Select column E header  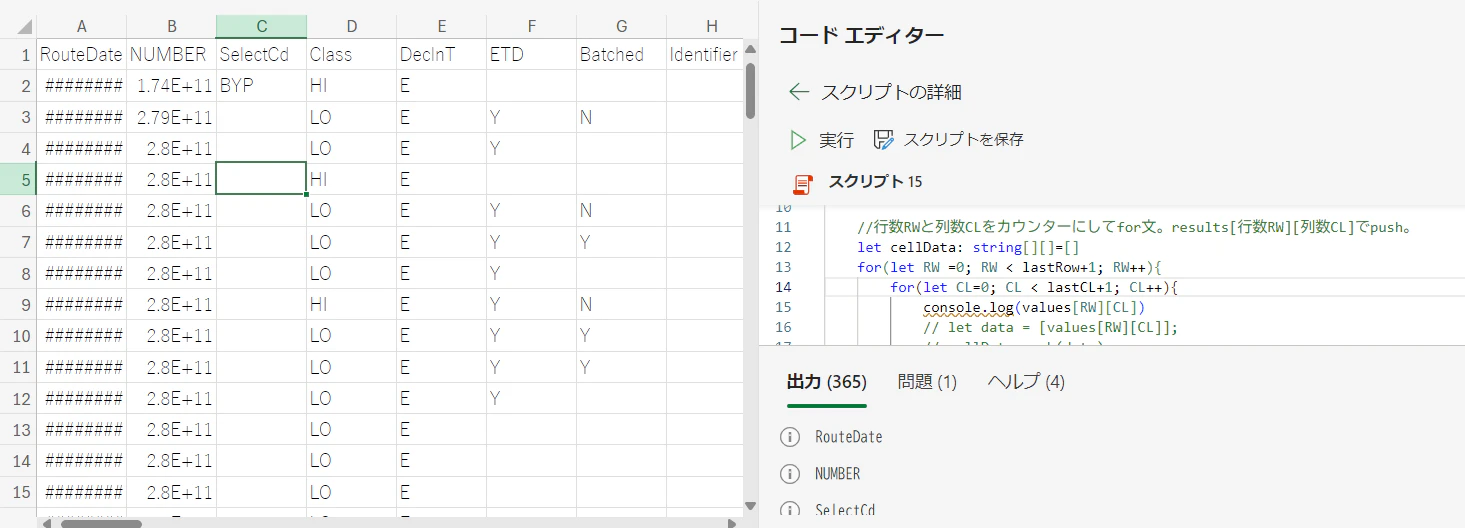pyautogui.click(x=441, y=27)
